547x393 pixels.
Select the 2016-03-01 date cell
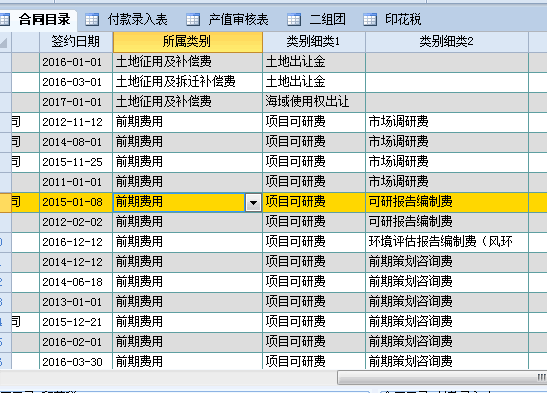(76, 82)
